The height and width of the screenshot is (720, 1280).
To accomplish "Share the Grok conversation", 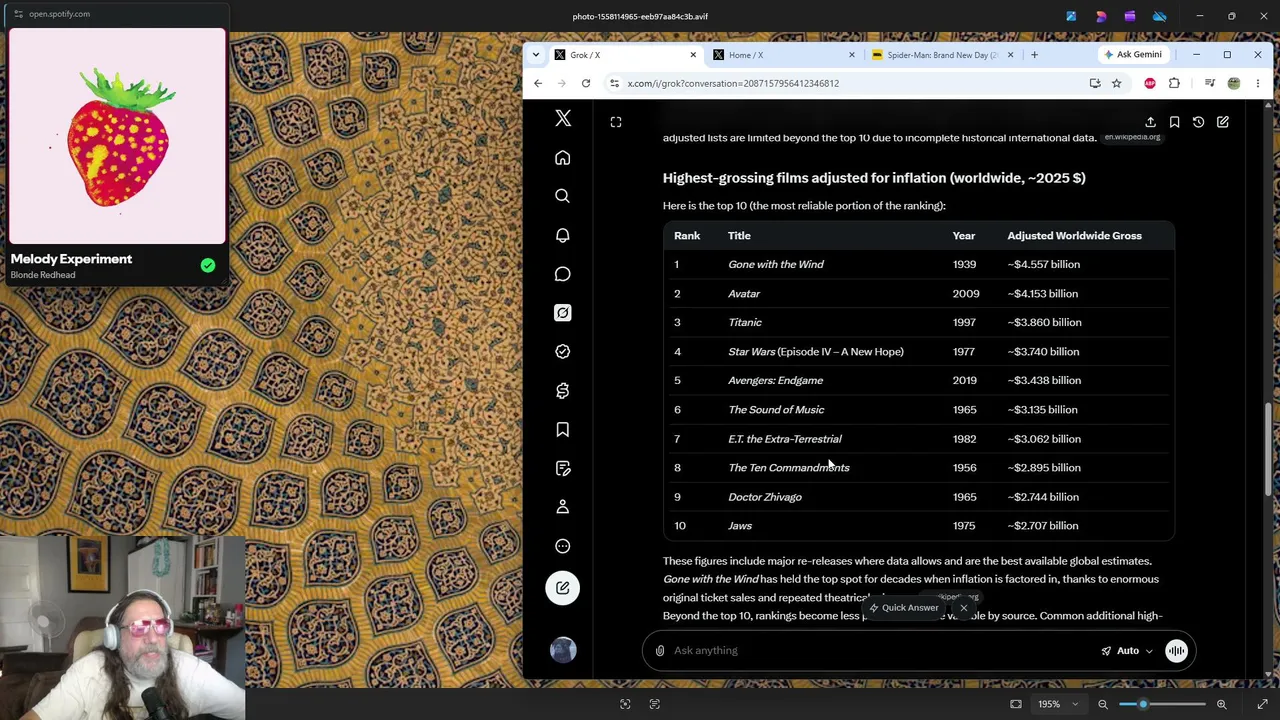I will coord(1150,122).
